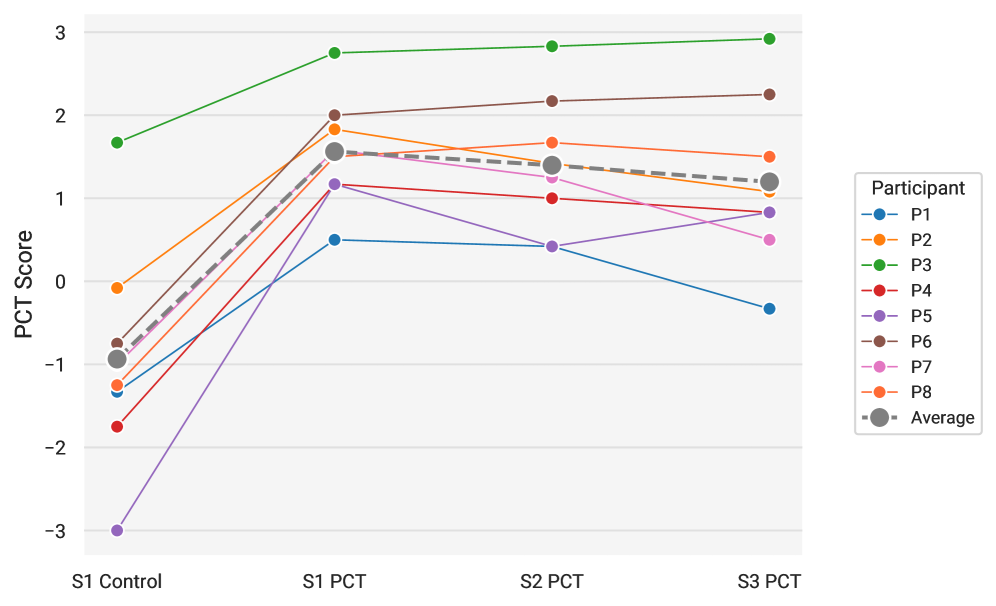Click the P5 purple legend marker

[880, 316]
